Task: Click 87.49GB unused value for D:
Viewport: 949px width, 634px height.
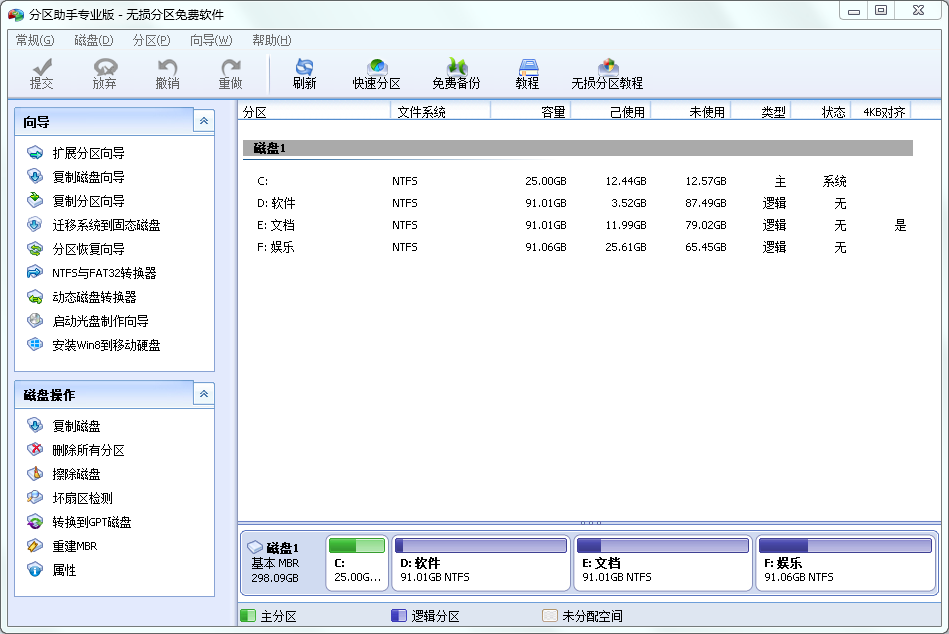Action: point(706,203)
